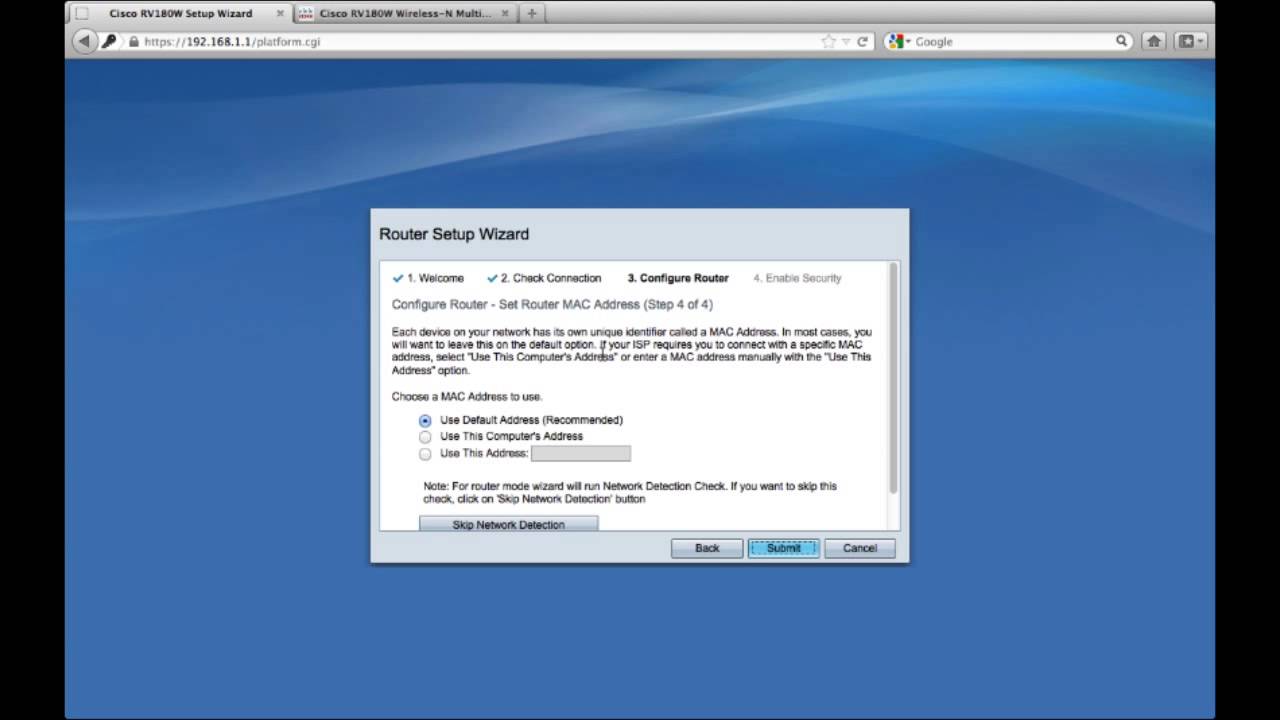Go back with the browser back arrow
The height and width of the screenshot is (720, 1280).
(84, 41)
